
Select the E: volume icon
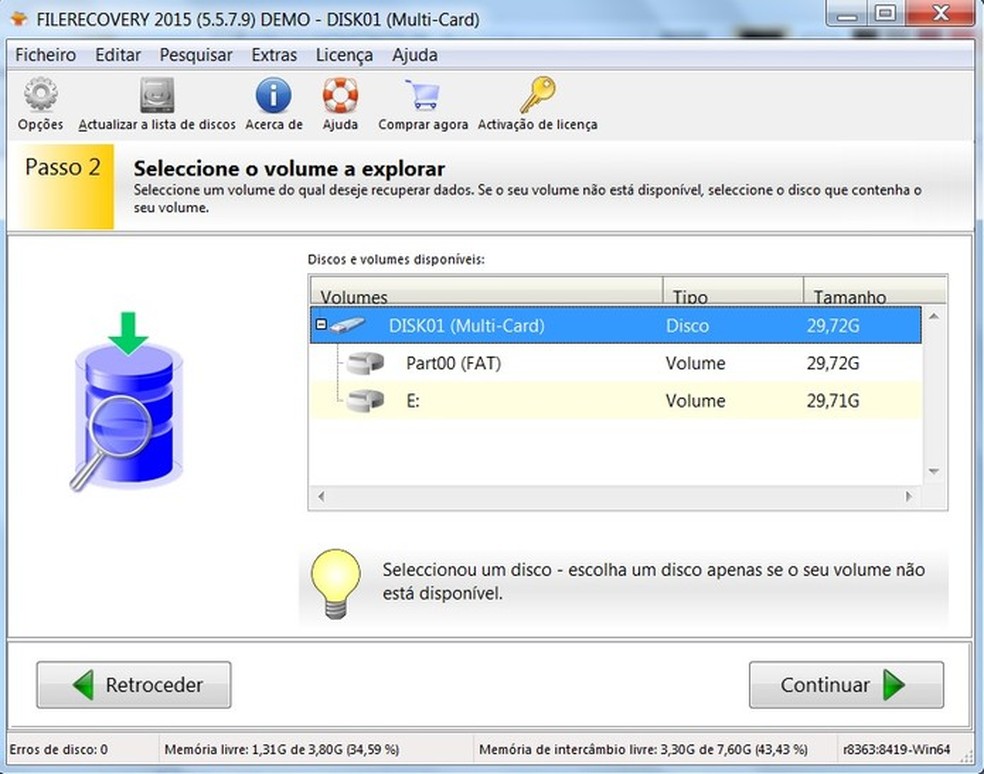[366, 401]
